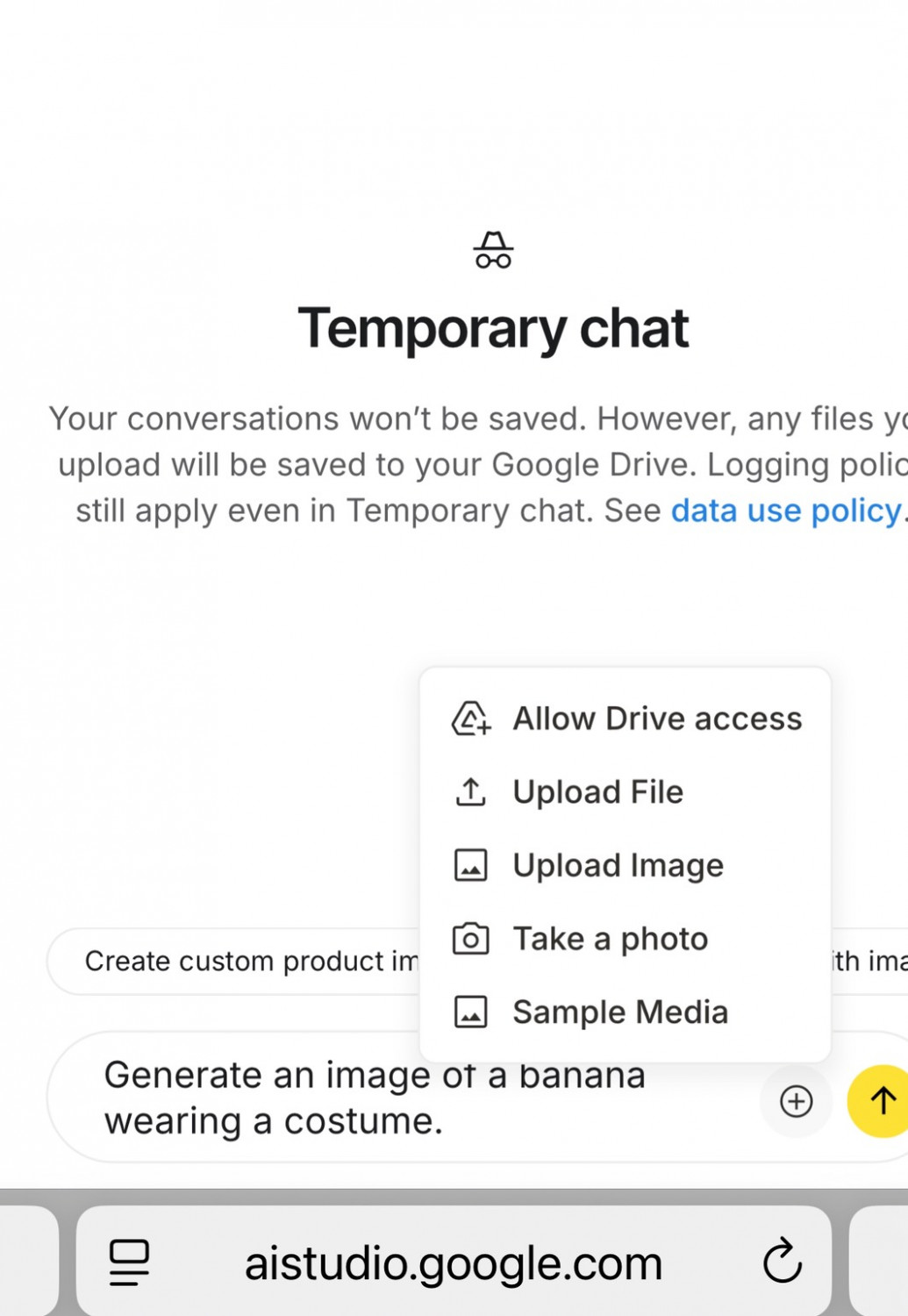The height and width of the screenshot is (1316, 908).
Task: Tap the partially visible suggestion chip at right edge
Action: tap(869, 962)
